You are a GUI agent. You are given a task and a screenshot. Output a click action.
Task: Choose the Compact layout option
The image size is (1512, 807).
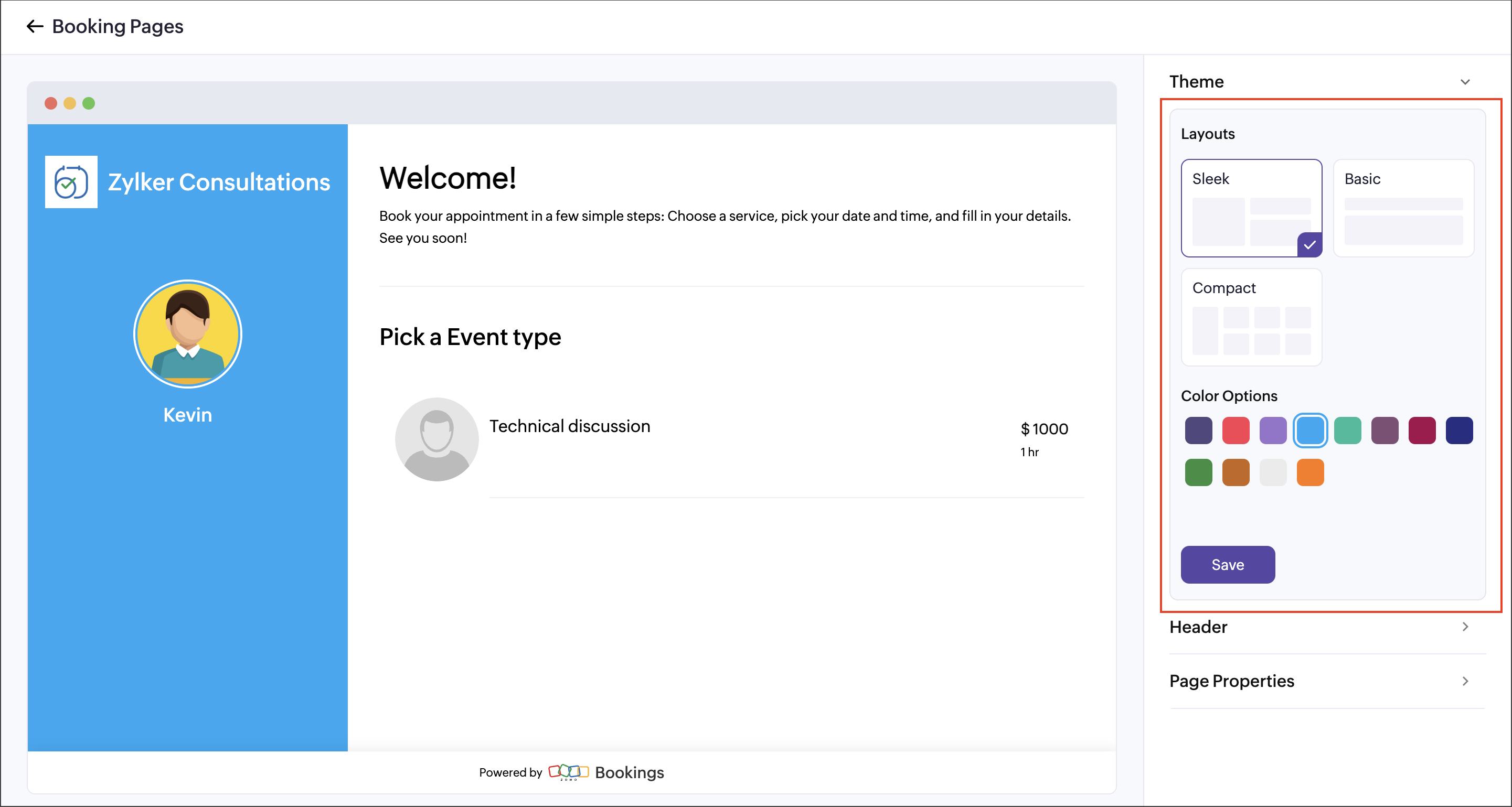[x=1251, y=317]
